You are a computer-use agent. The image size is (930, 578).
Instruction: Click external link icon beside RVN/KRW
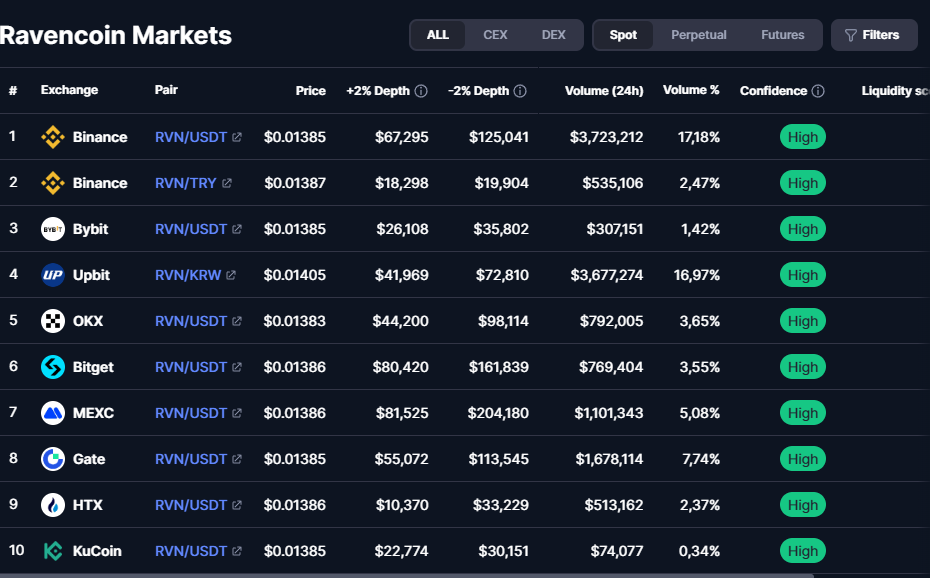click(x=231, y=275)
